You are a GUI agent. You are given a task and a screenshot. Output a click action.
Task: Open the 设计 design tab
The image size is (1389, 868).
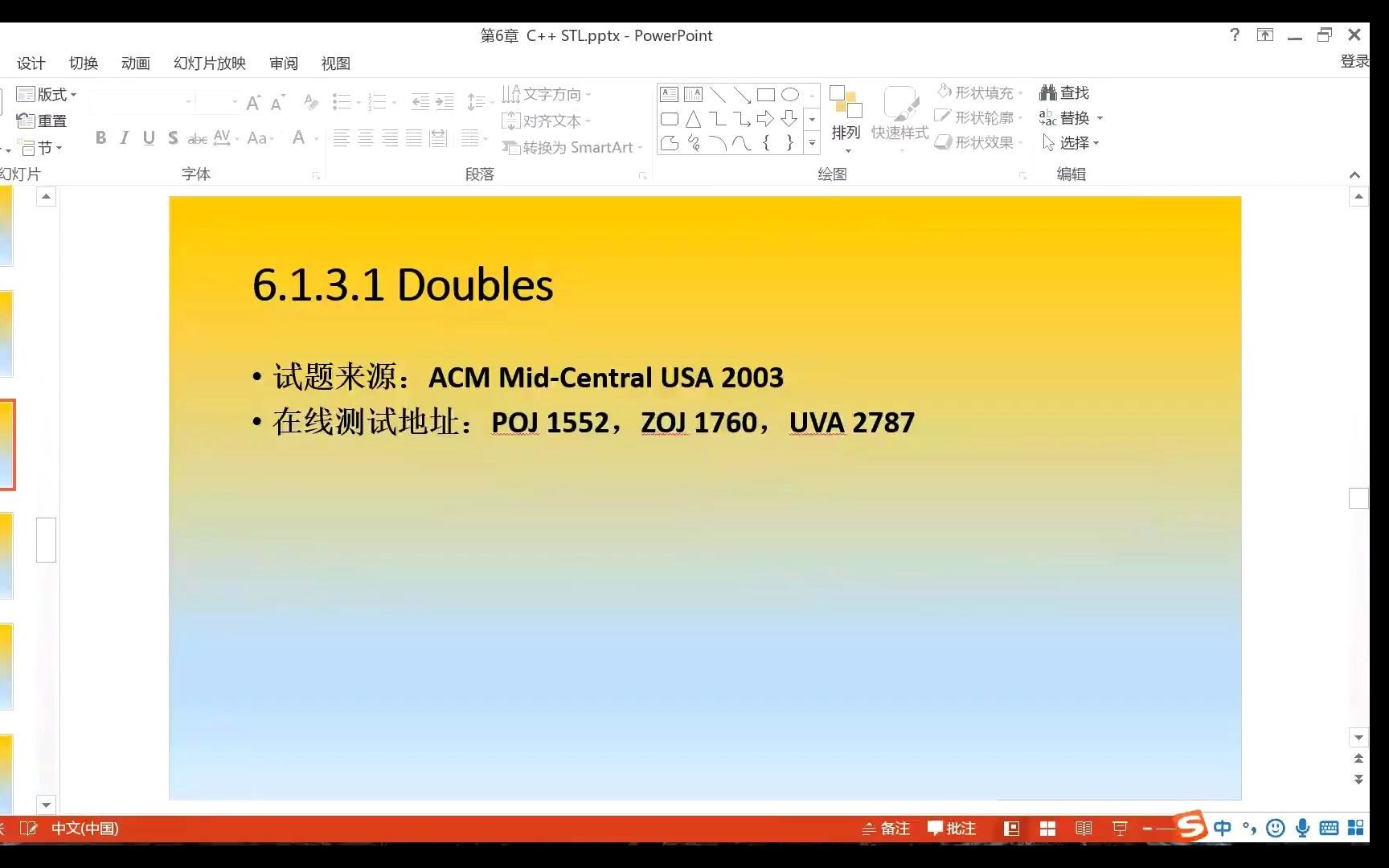click(31, 63)
